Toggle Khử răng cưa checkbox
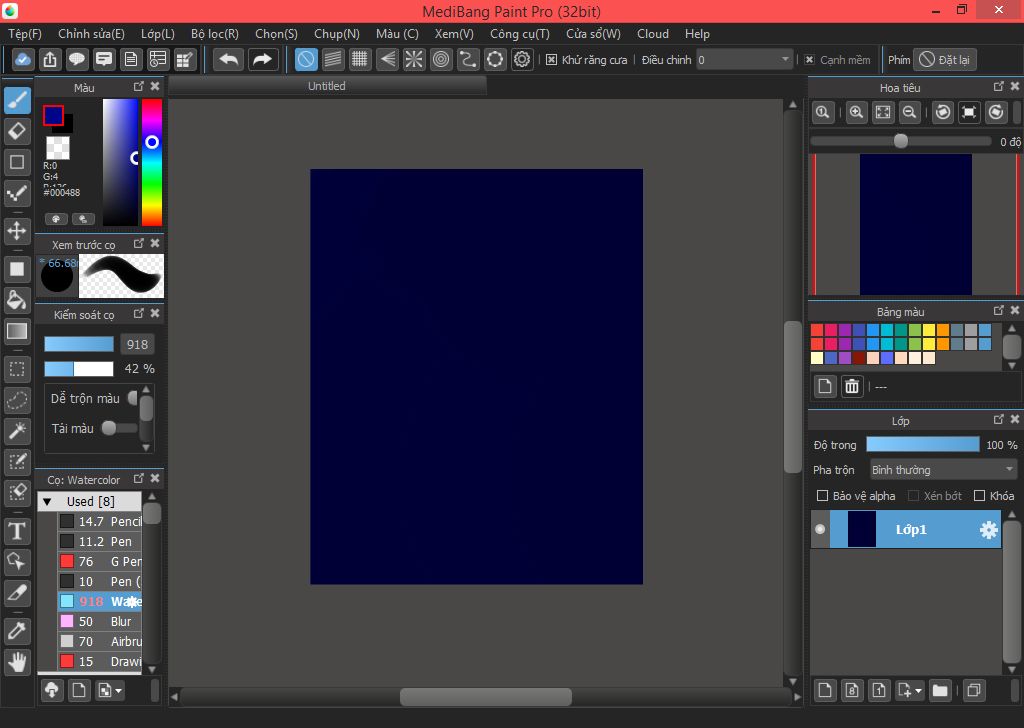Image resolution: width=1024 pixels, height=728 pixels. pyautogui.click(x=551, y=59)
